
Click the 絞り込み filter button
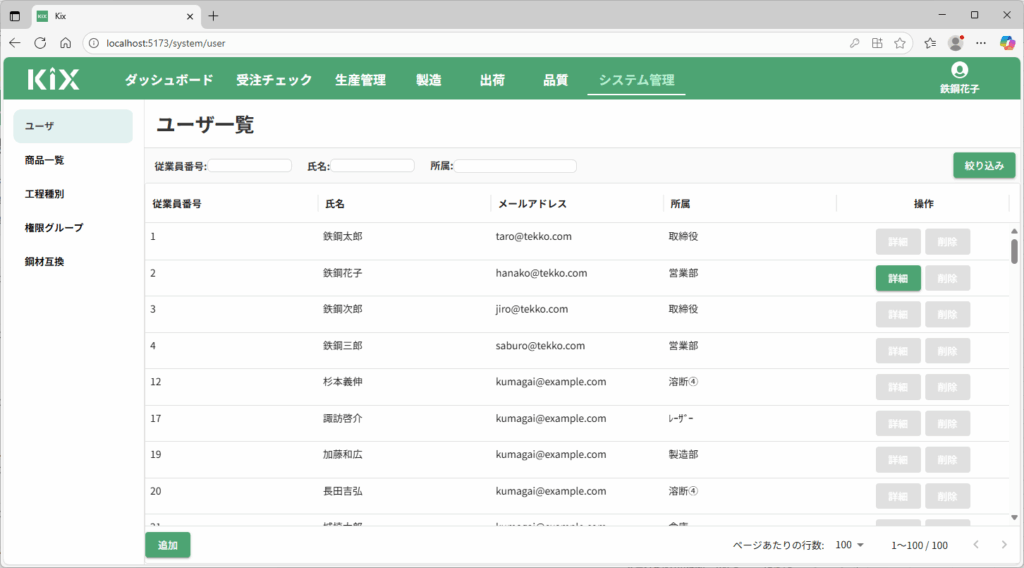click(x=984, y=165)
